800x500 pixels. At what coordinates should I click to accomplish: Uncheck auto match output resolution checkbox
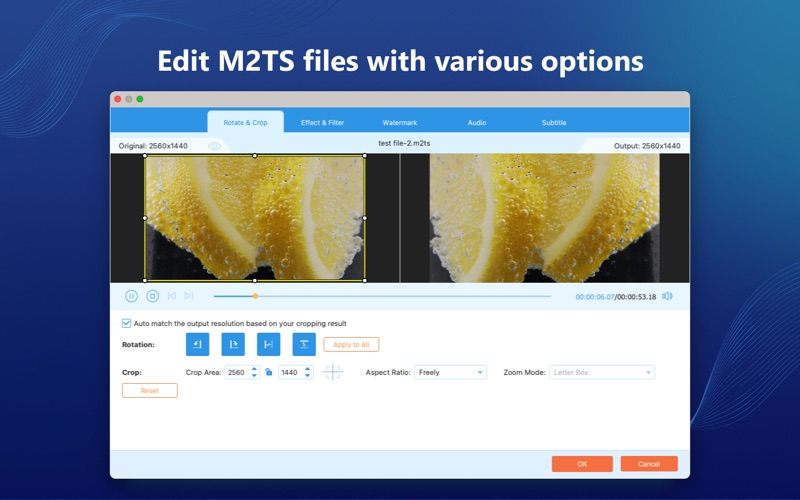(x=126, y=323)
